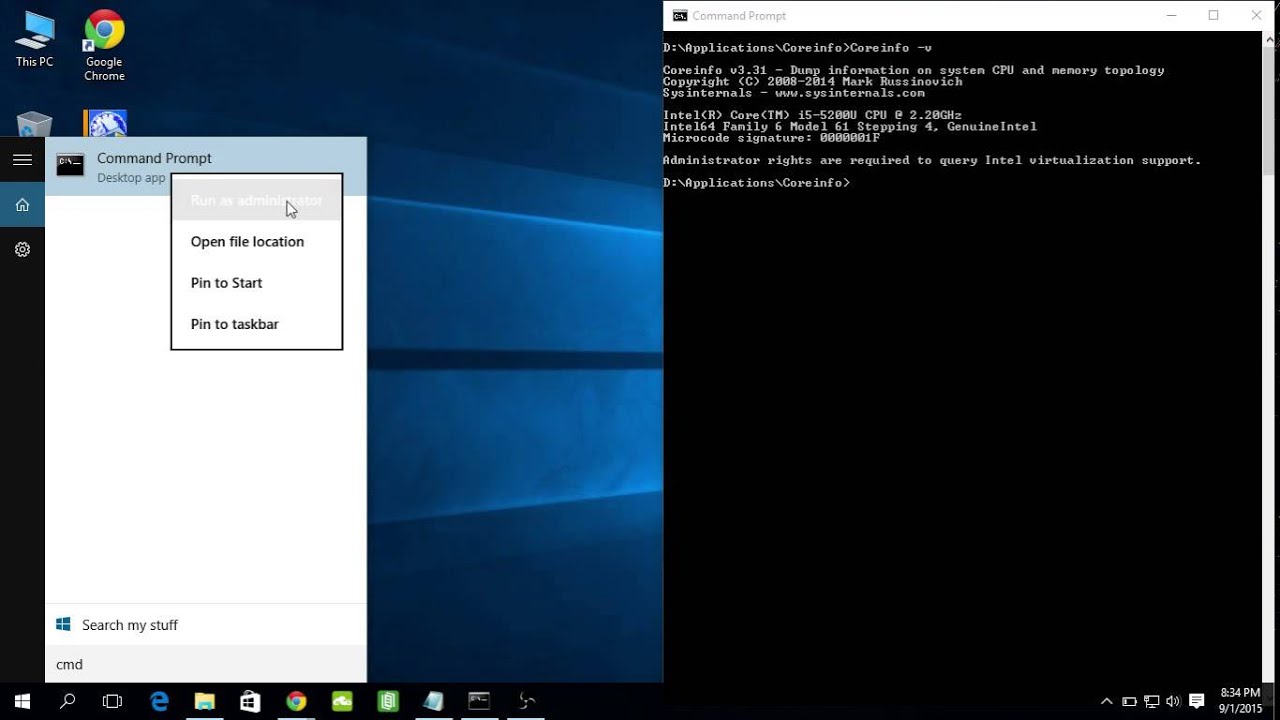Choose Pin to taskbar from the context menu

click(234, 324)
